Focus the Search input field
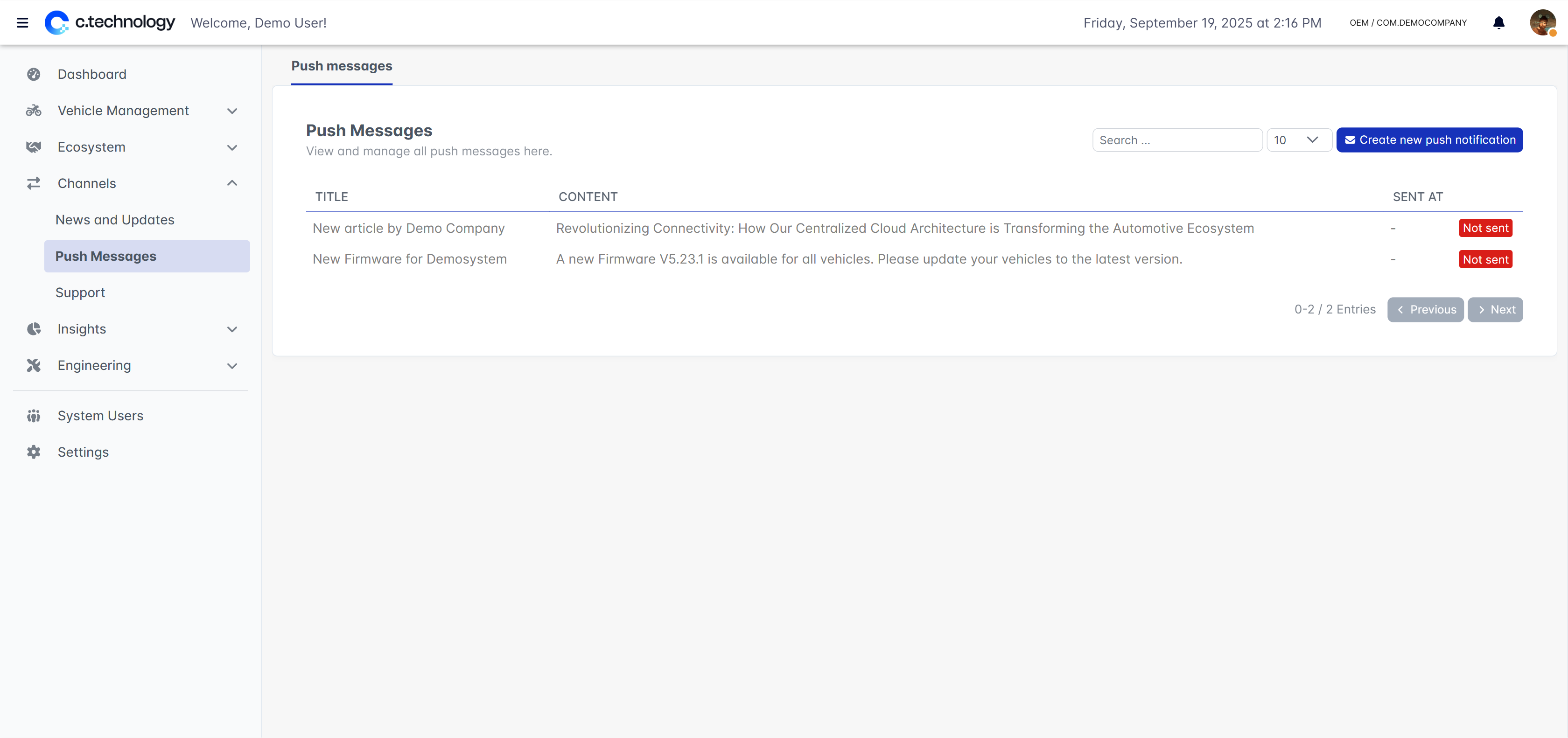This screenshot has width=1568, height=738. click(1176, 140)
